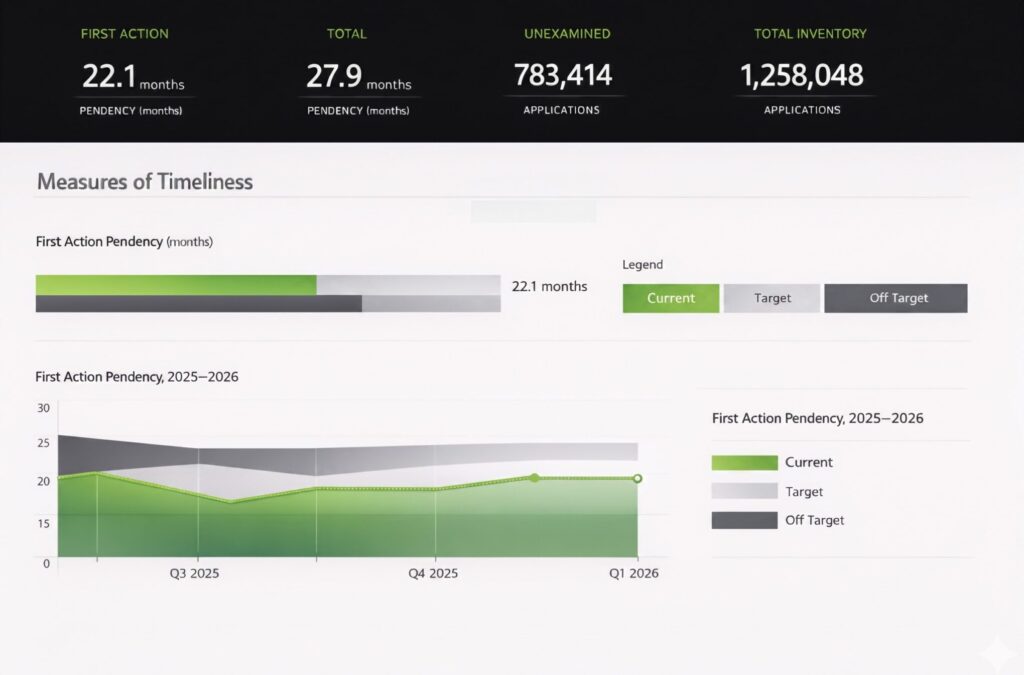The image size is (1024, 675).
Task: Click the Q4 2025 axis label
Action: (x=433, y=574)
